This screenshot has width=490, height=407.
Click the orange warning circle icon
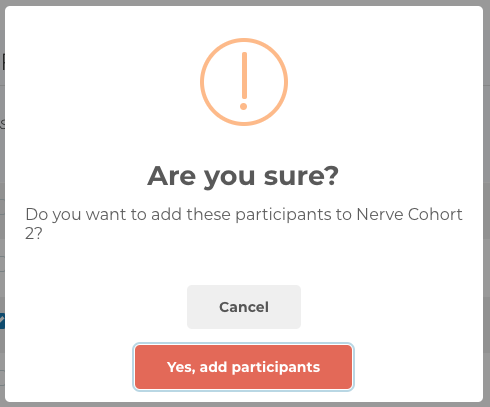coord(244,82)
